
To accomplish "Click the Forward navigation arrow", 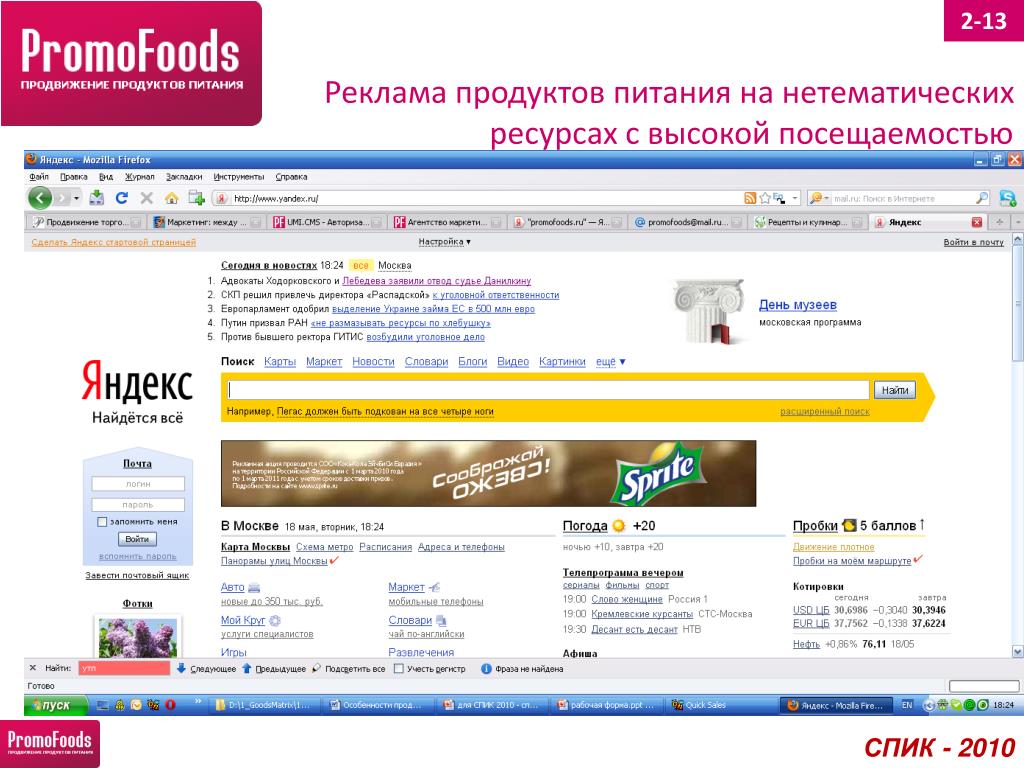I will tap(61, 198).
